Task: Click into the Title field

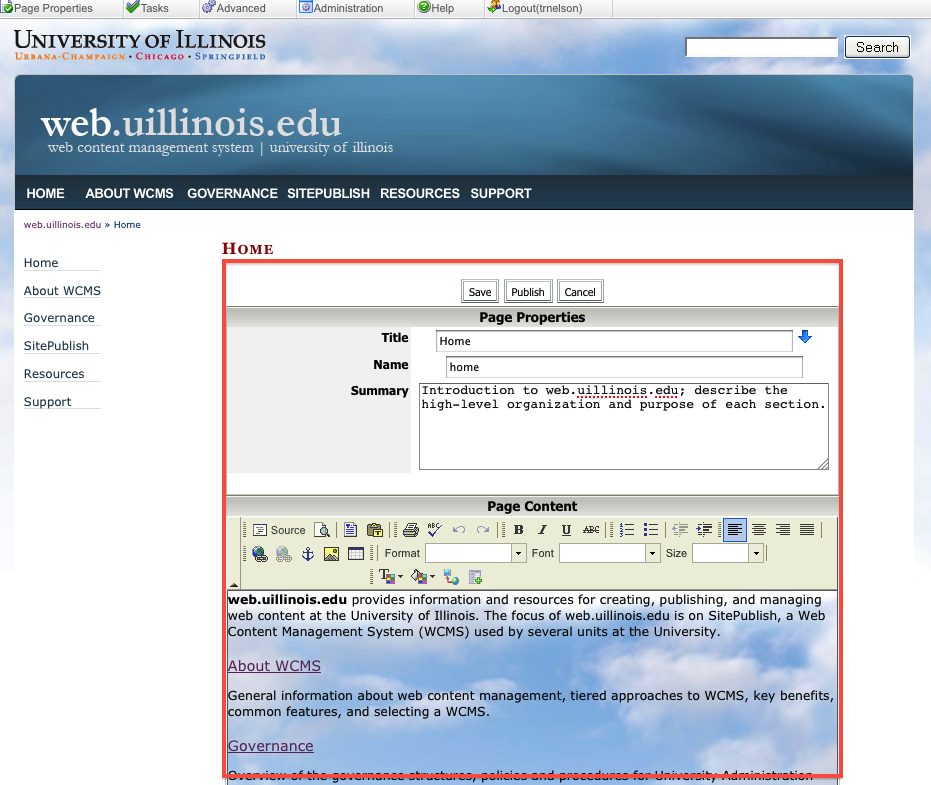Action: click(x=614, y=341)
